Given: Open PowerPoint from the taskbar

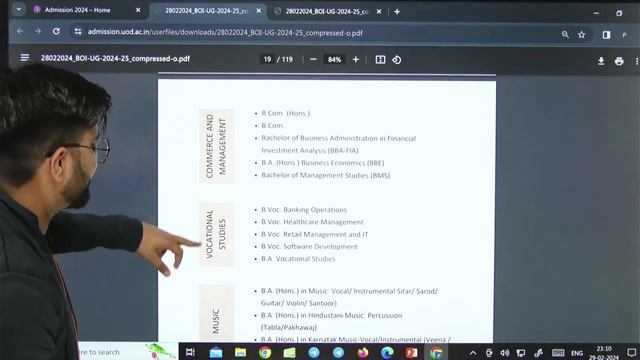Looking at the screenshot, I should [411, 352].
